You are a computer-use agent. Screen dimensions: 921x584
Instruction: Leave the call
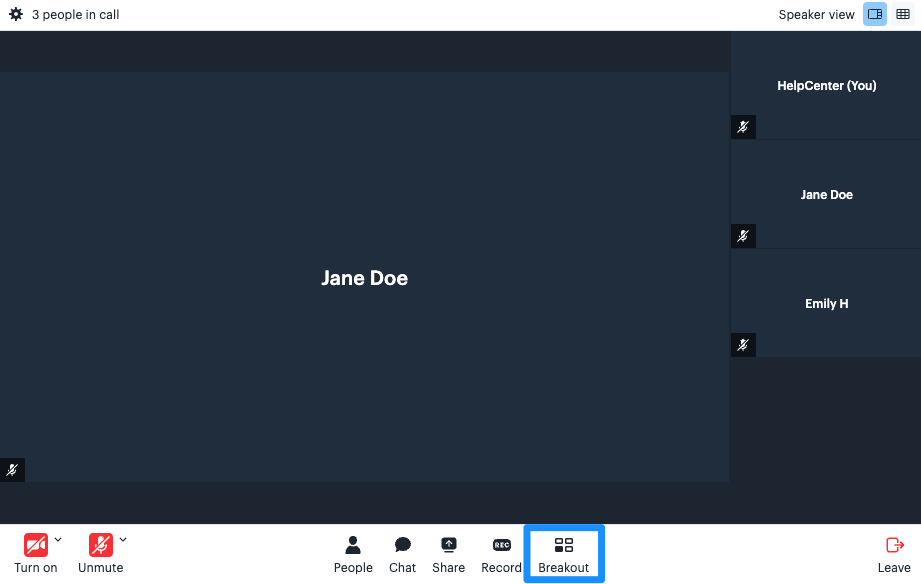tap(894, 554)
